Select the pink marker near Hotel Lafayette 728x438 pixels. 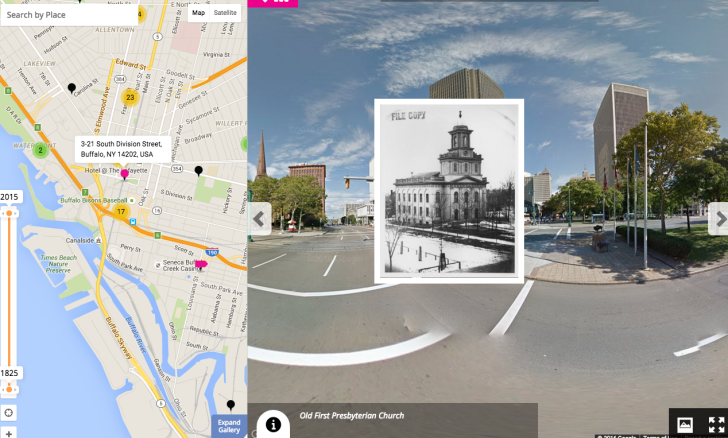(x=125, y=174)
